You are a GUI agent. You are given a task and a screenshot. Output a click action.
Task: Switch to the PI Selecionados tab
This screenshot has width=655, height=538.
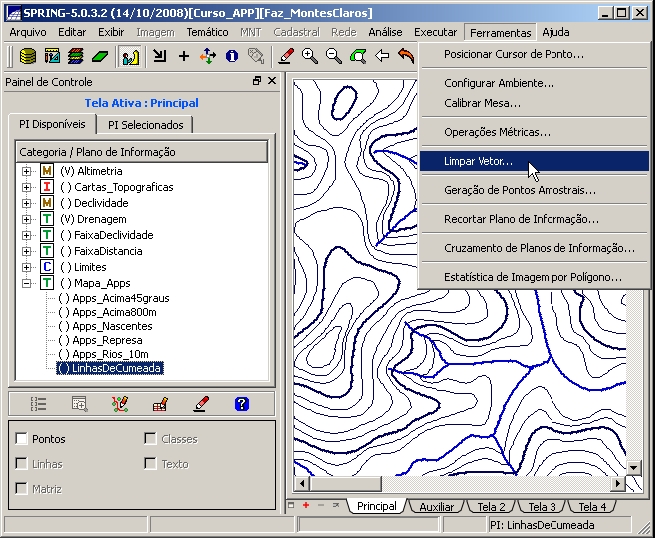(146, 125)
